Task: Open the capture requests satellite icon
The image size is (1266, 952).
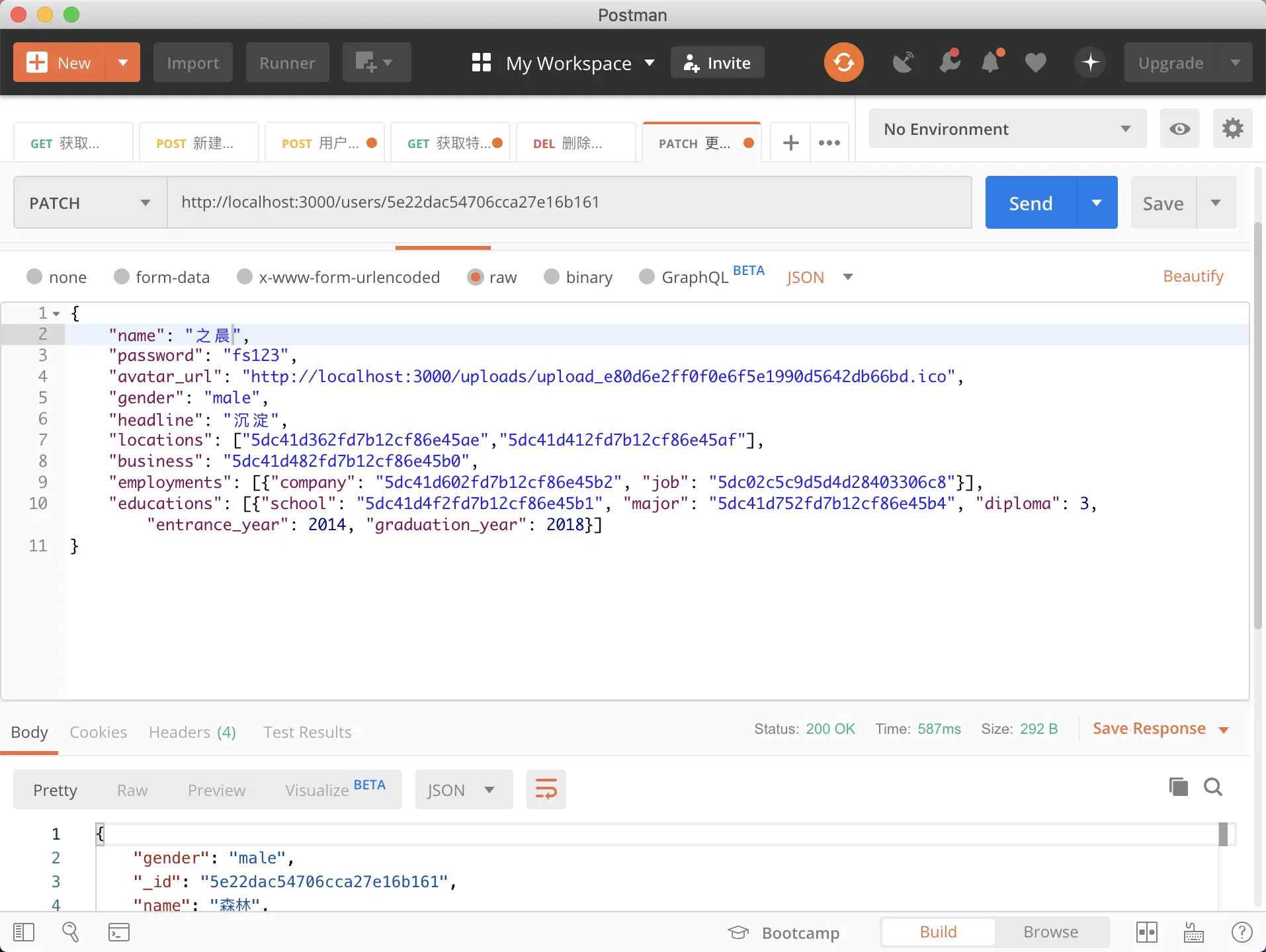Action: 903,63
